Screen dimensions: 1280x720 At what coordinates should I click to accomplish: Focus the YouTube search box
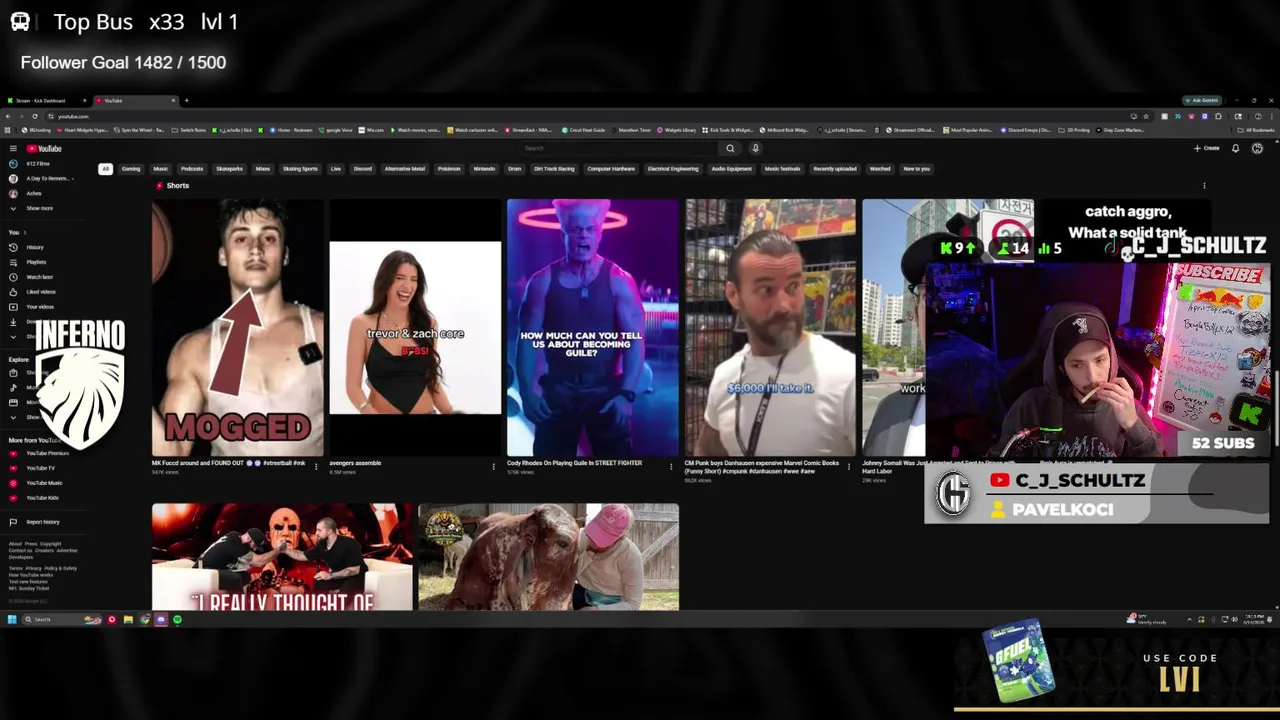pos(620,148)
